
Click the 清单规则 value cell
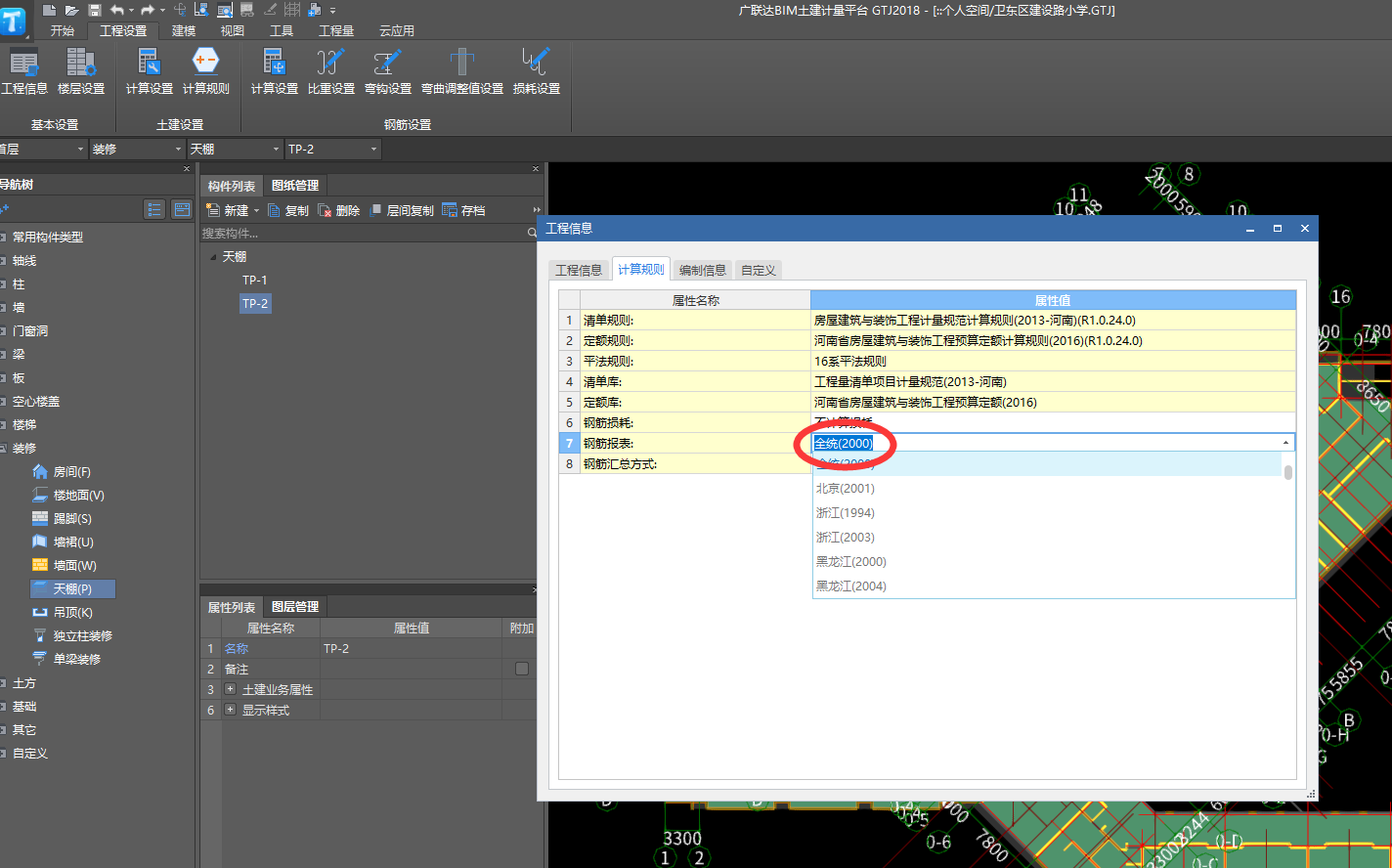(1053, 320)
